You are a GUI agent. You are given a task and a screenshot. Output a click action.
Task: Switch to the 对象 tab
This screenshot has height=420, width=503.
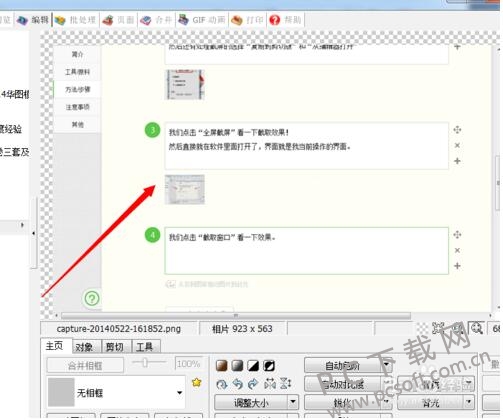[84, 347]
